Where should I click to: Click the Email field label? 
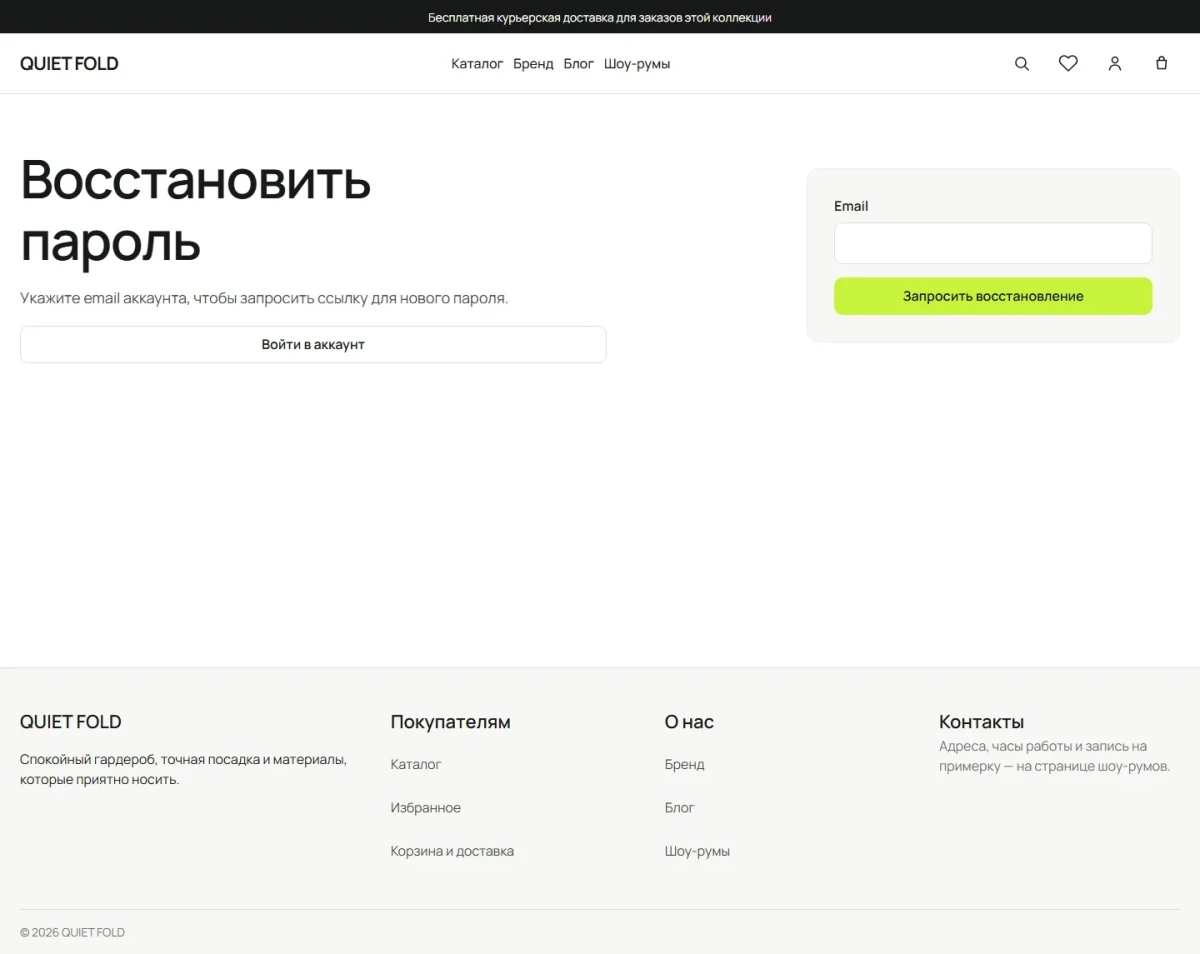tap(851, 206)
